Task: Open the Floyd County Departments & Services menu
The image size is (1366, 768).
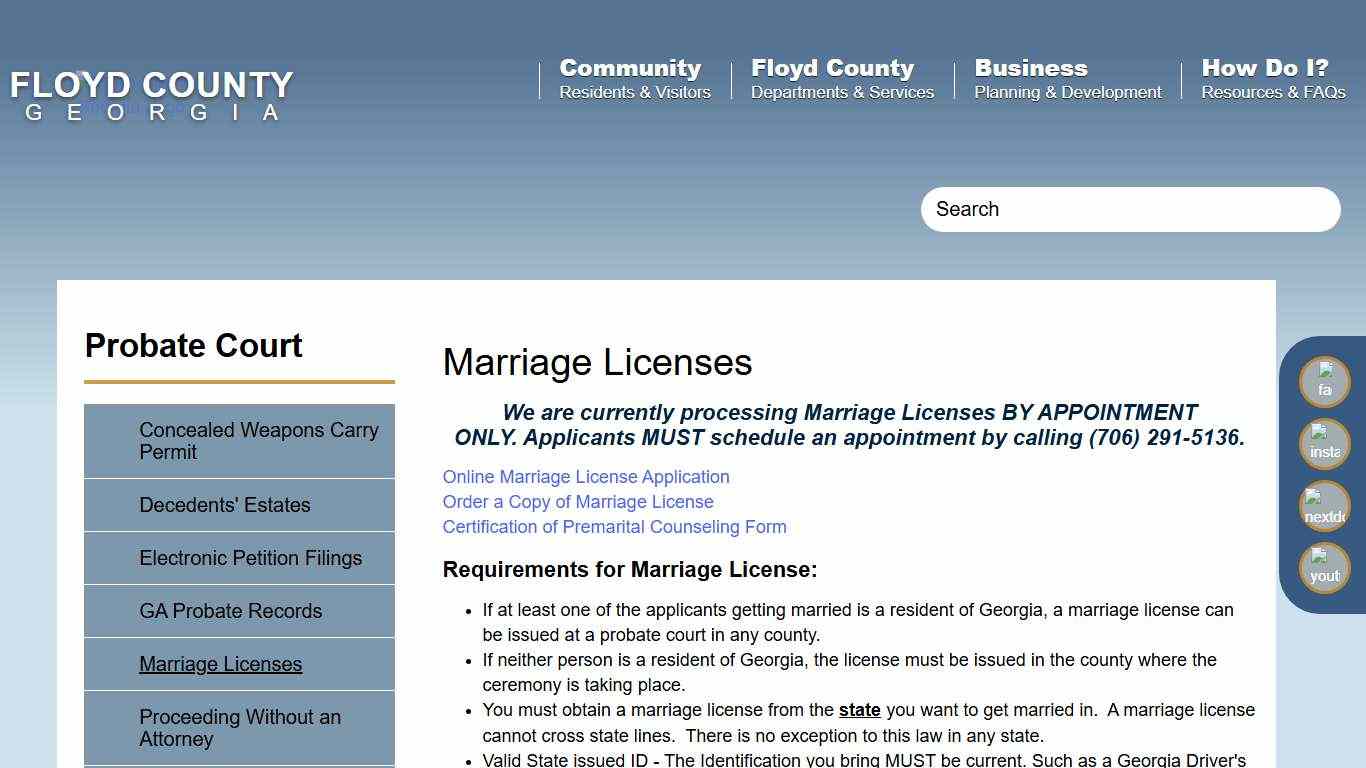Action: pyautogui.click(x=843, y=78)
